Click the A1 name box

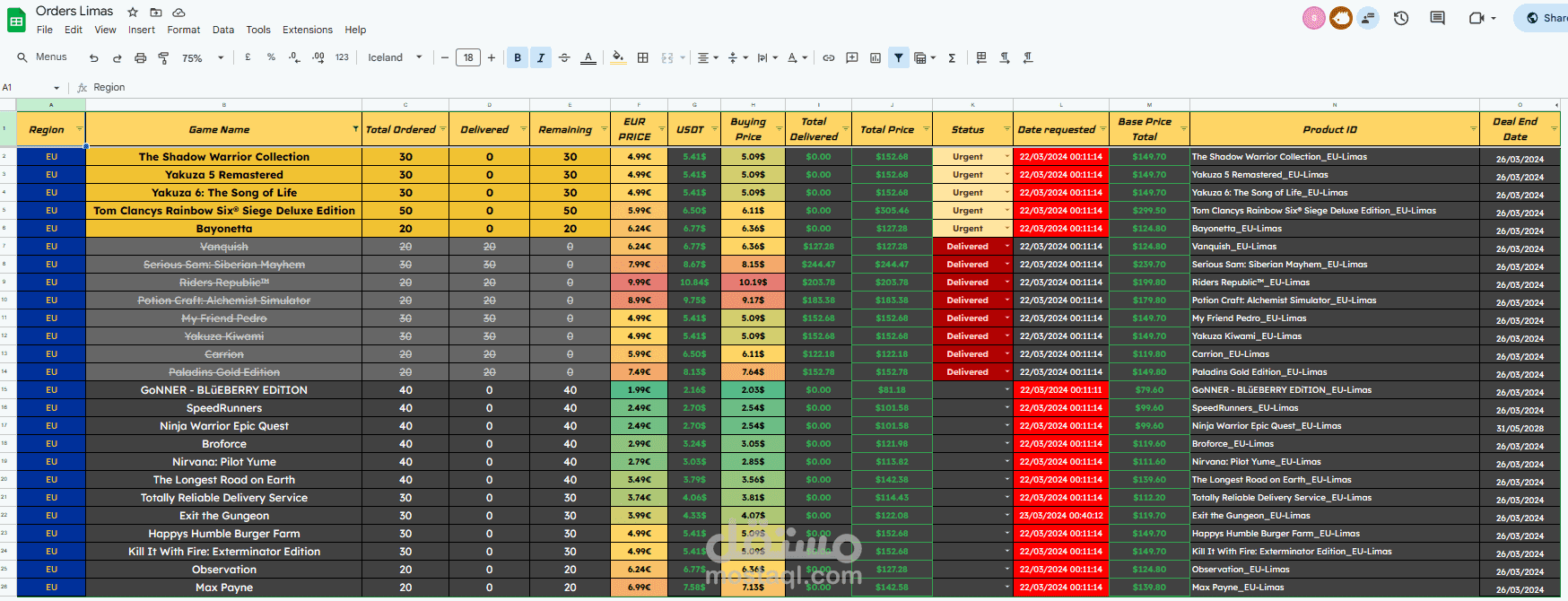click(x=25, y=88)
